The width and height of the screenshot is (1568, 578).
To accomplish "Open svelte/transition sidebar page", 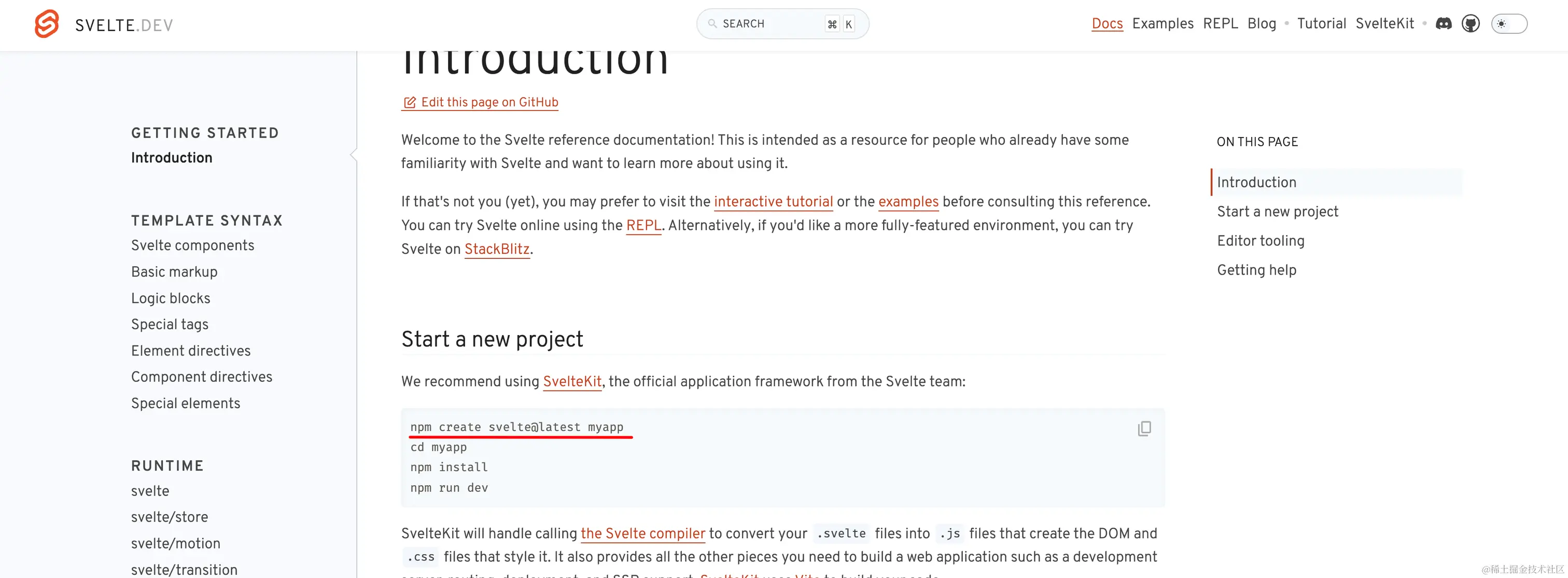I will tap(184, 570).
